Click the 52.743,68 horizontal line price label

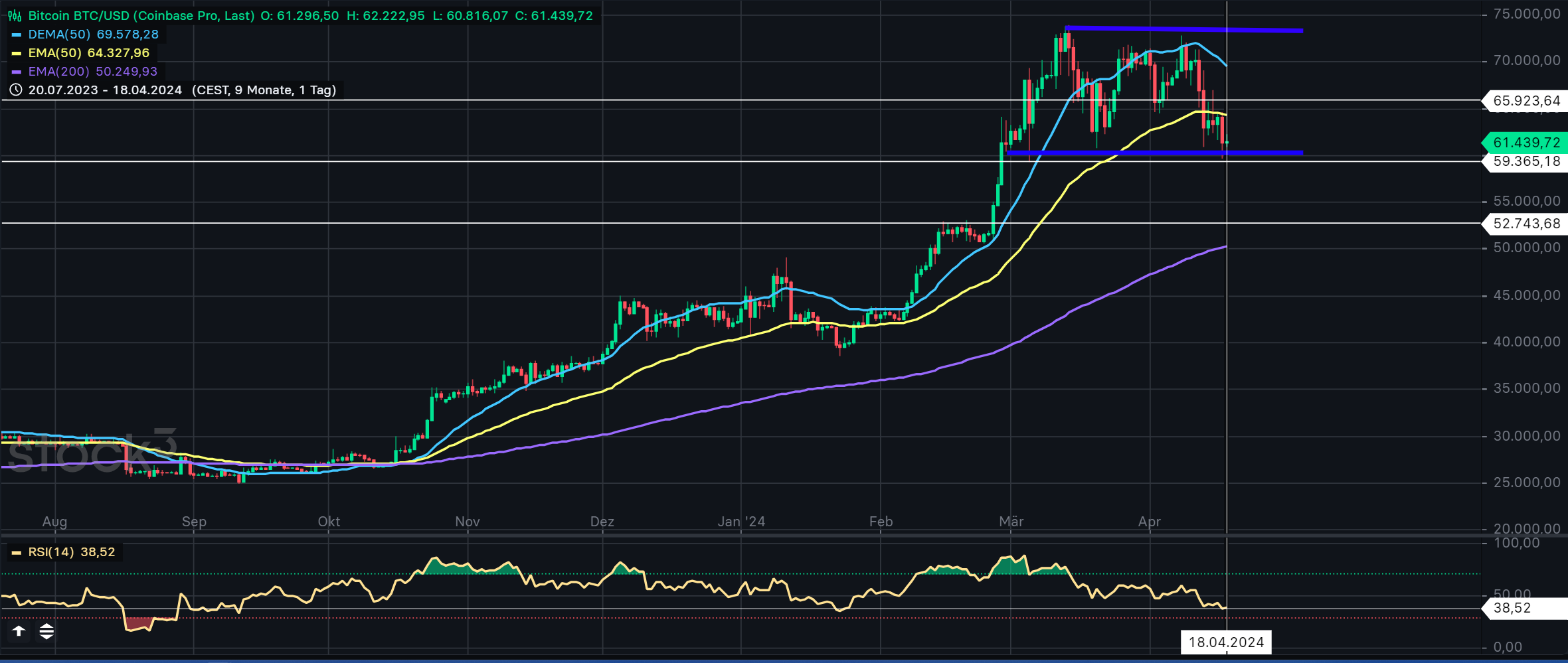[1526, 224]
